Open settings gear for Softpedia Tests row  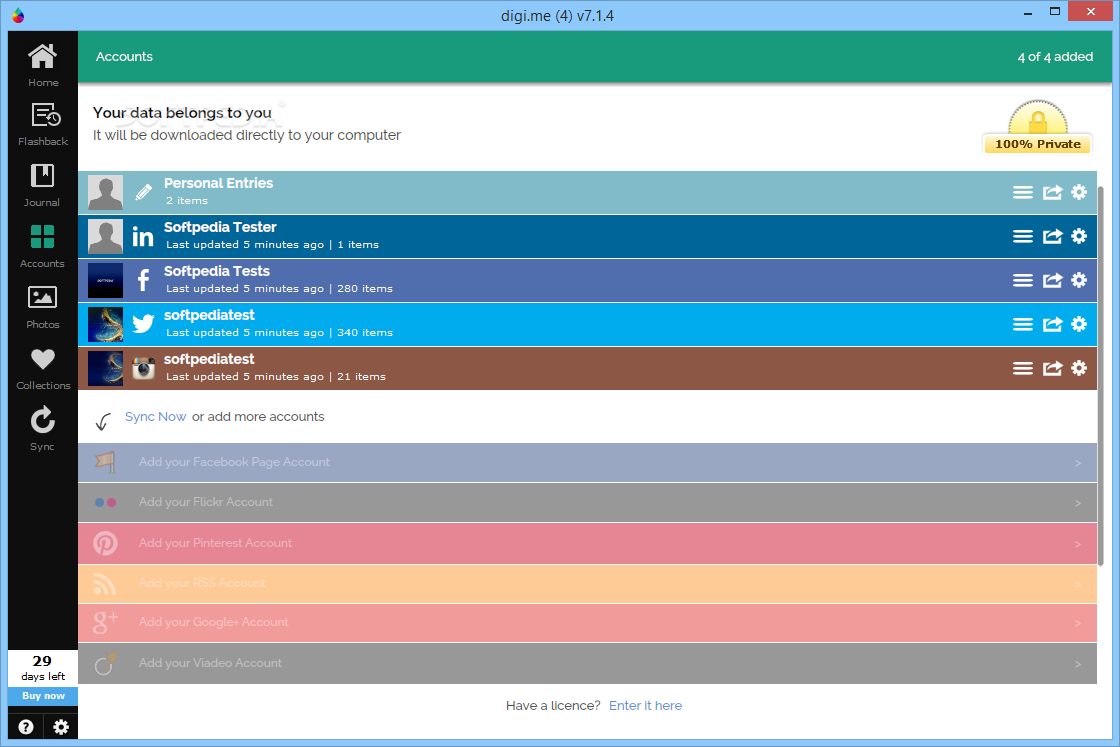pos(1079,280)
